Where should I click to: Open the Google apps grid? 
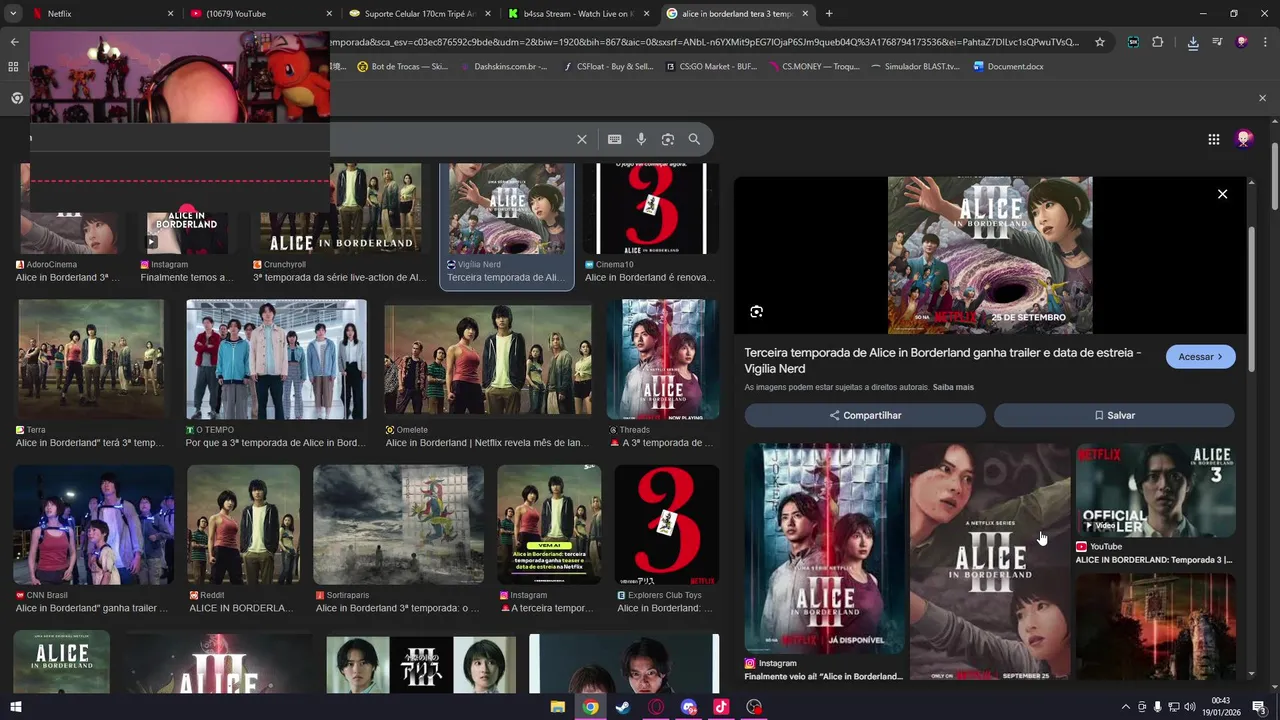1213,140
